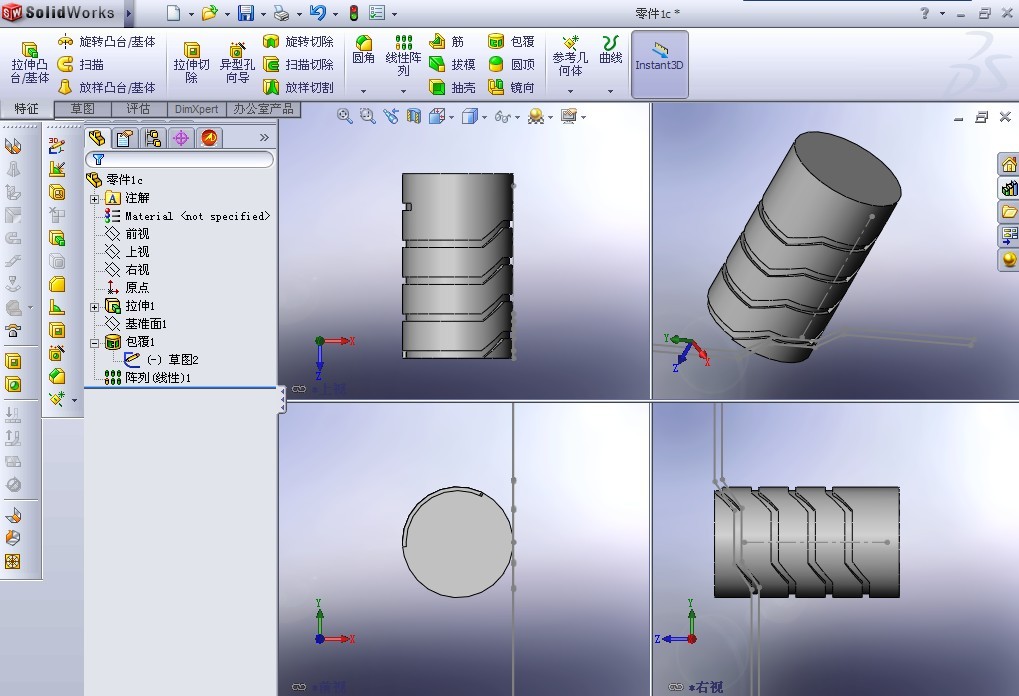Select Lofted Cut (放样切割)
The image size is (1019, 696).
[298, 87]
